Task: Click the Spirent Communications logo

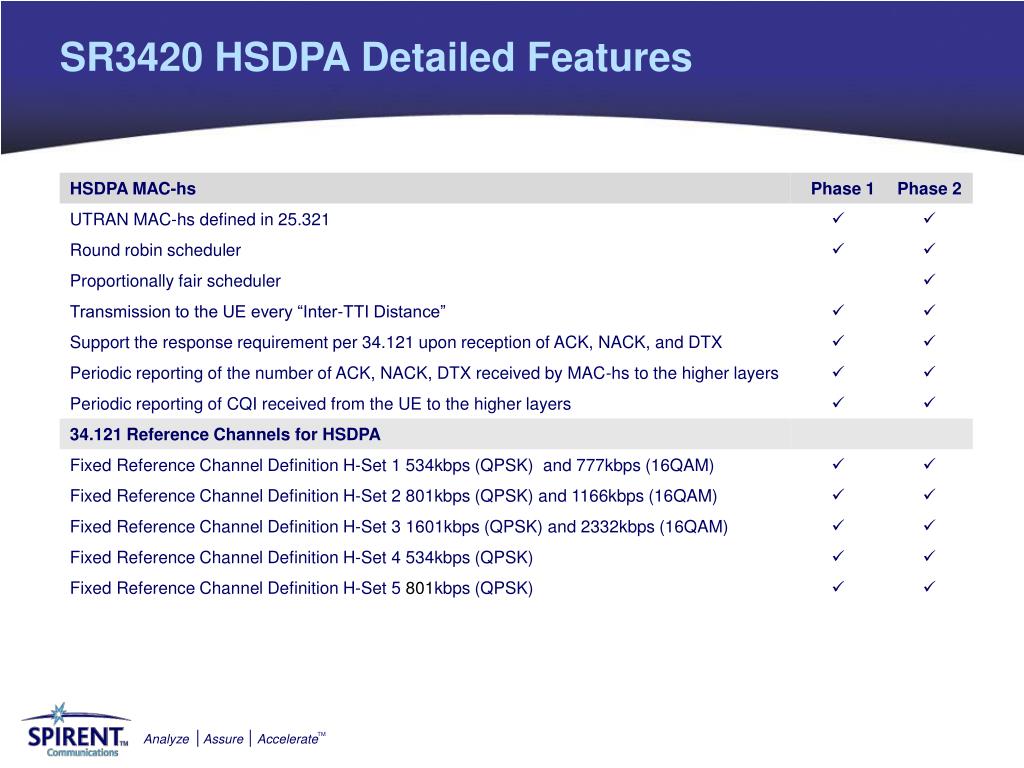Action: 76,731
